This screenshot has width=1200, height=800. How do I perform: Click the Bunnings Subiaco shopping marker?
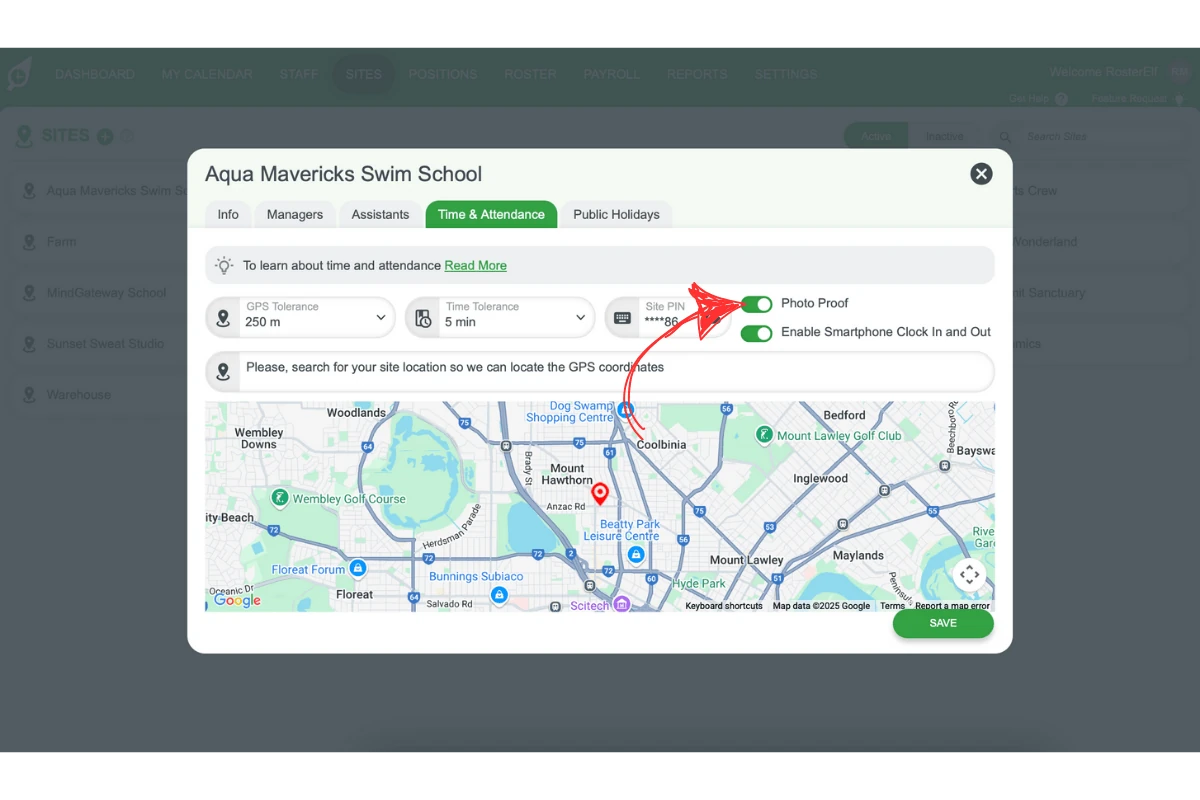coord(499,594)
